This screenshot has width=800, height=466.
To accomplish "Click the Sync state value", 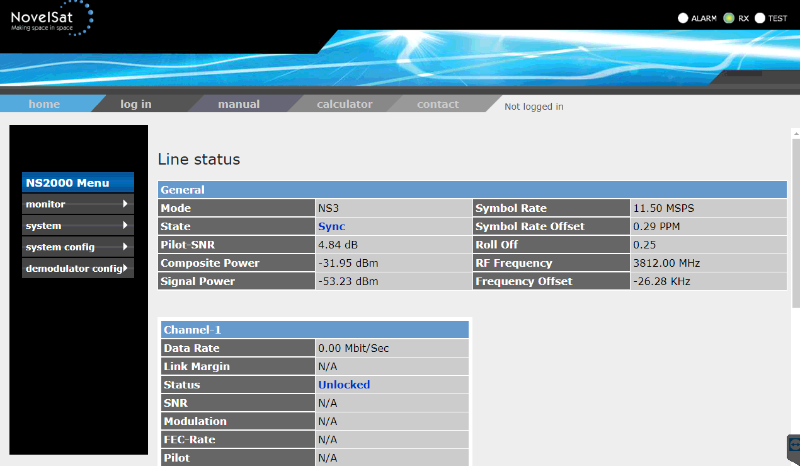I will (331, 227).
